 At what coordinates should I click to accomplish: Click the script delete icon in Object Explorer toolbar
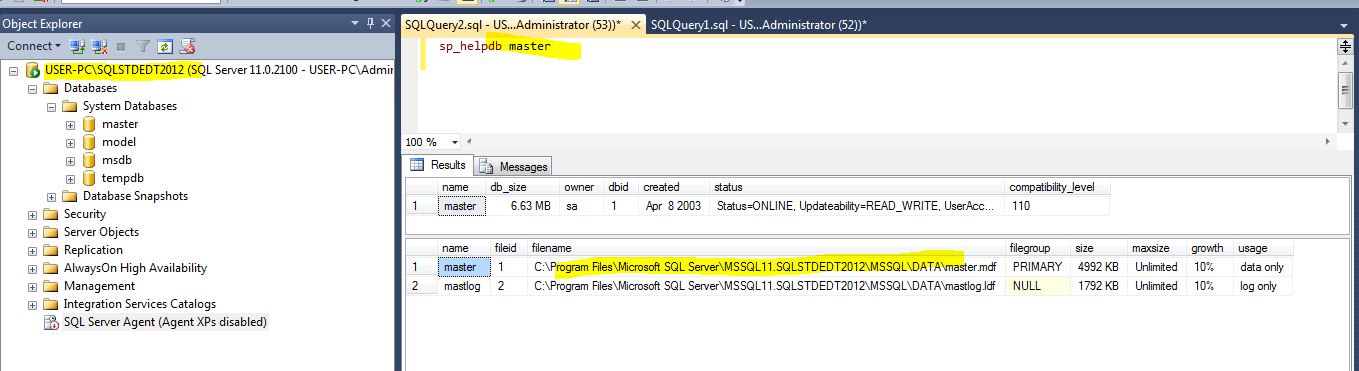(x=187, y=46)
